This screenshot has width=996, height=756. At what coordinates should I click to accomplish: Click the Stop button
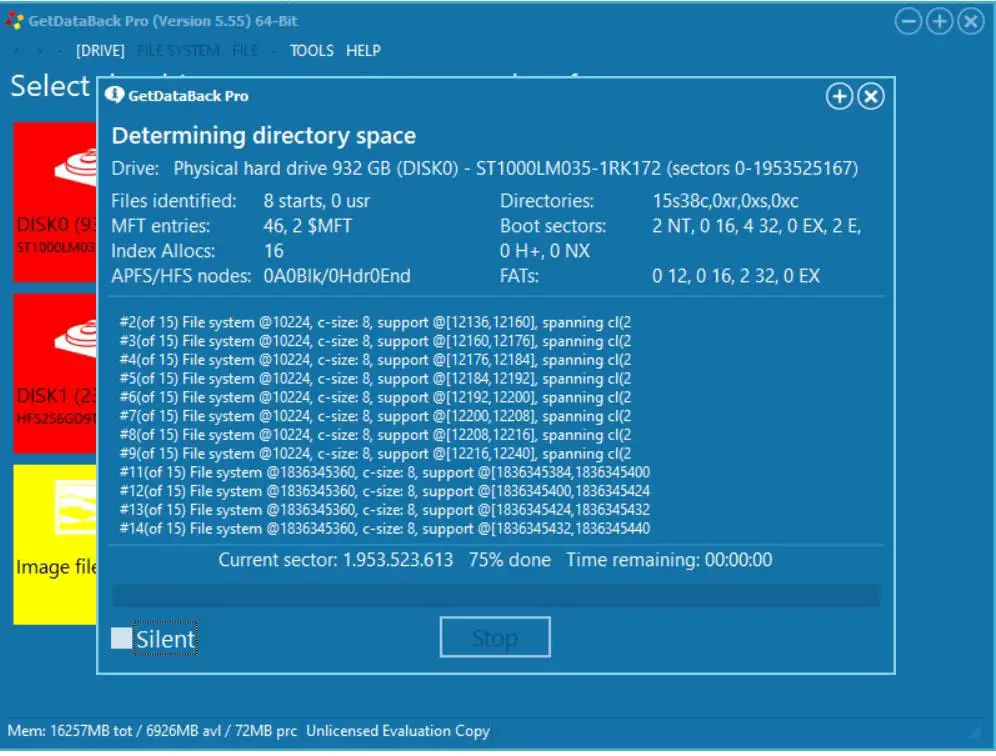(x=495, y=637)
